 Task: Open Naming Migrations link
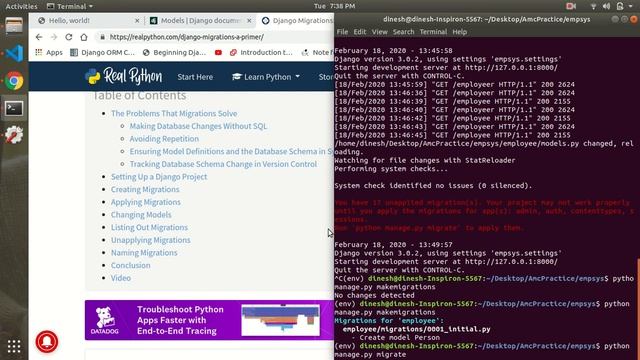[x=144, y=253]
